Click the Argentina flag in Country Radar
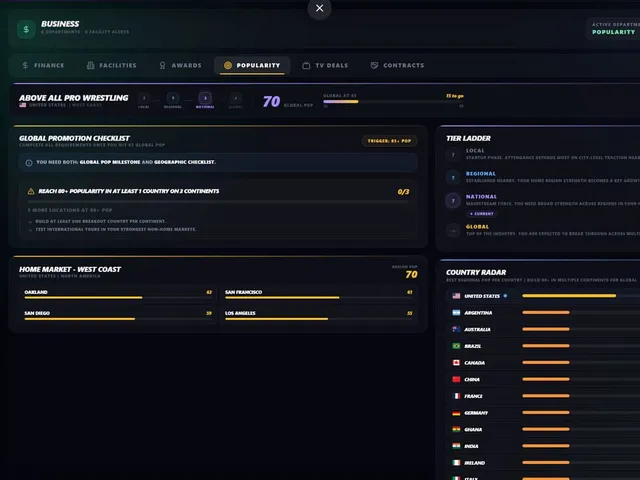The height and width of the screenshot is (480, 640). (x=456, y=313)
